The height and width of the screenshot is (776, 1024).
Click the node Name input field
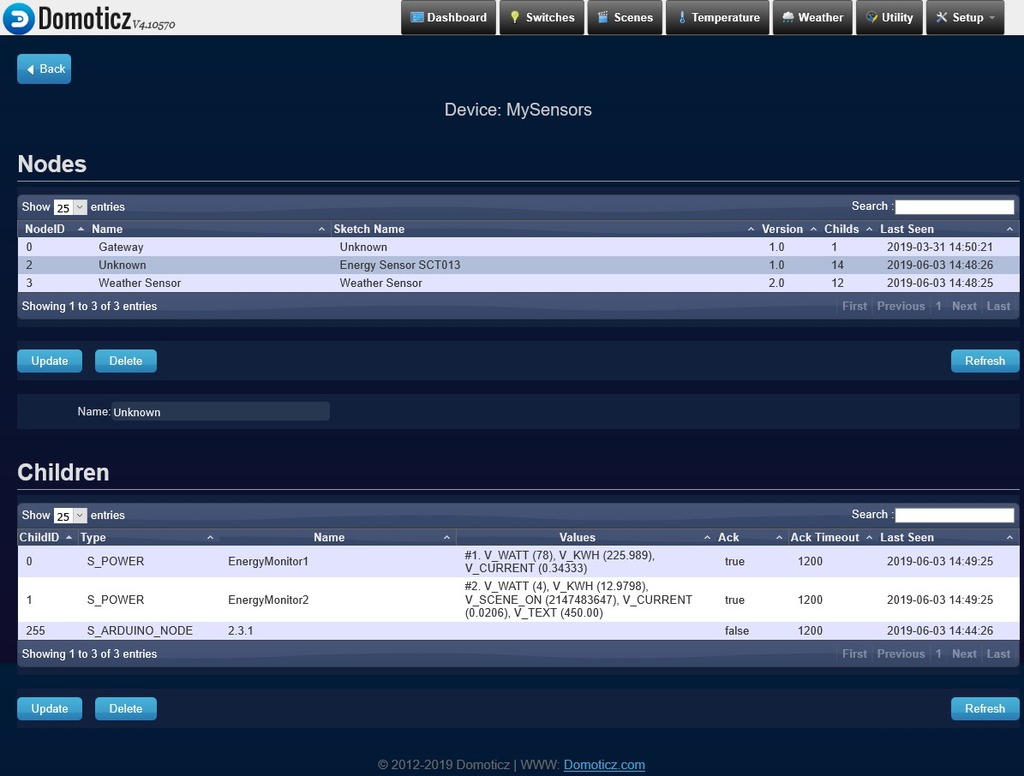(x=220, y=412)
